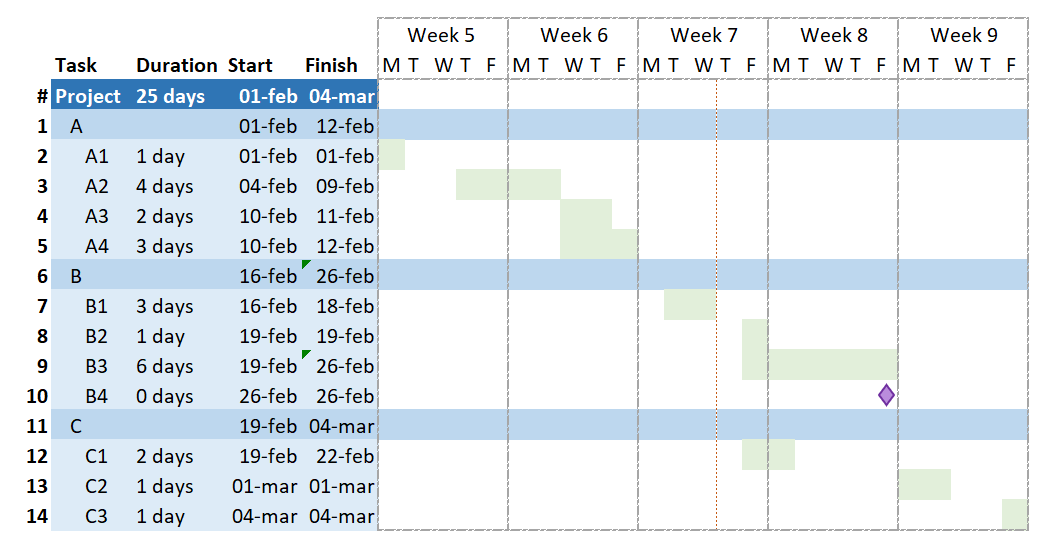Click the Finish column header
The width and height of the screenshot is (1039, 535).
(x=331, y=65)
